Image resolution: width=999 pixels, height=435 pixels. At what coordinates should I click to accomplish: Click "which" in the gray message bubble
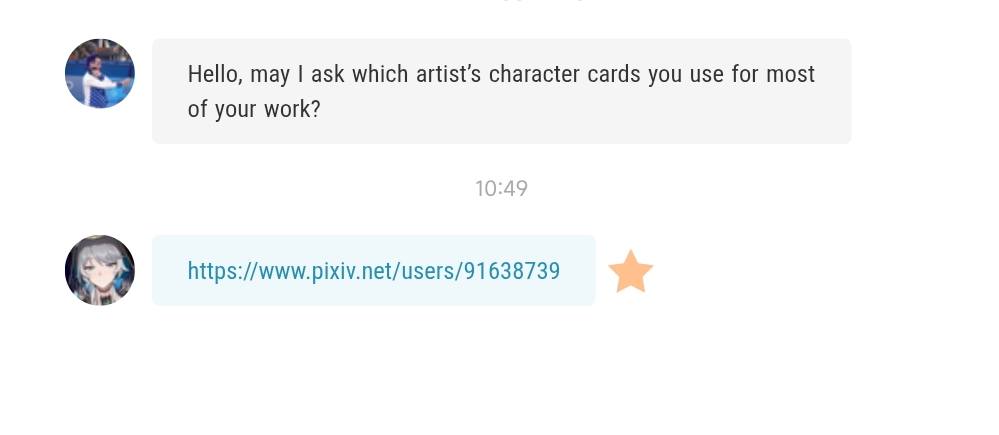pyautogui.click(x=380, y=75)
